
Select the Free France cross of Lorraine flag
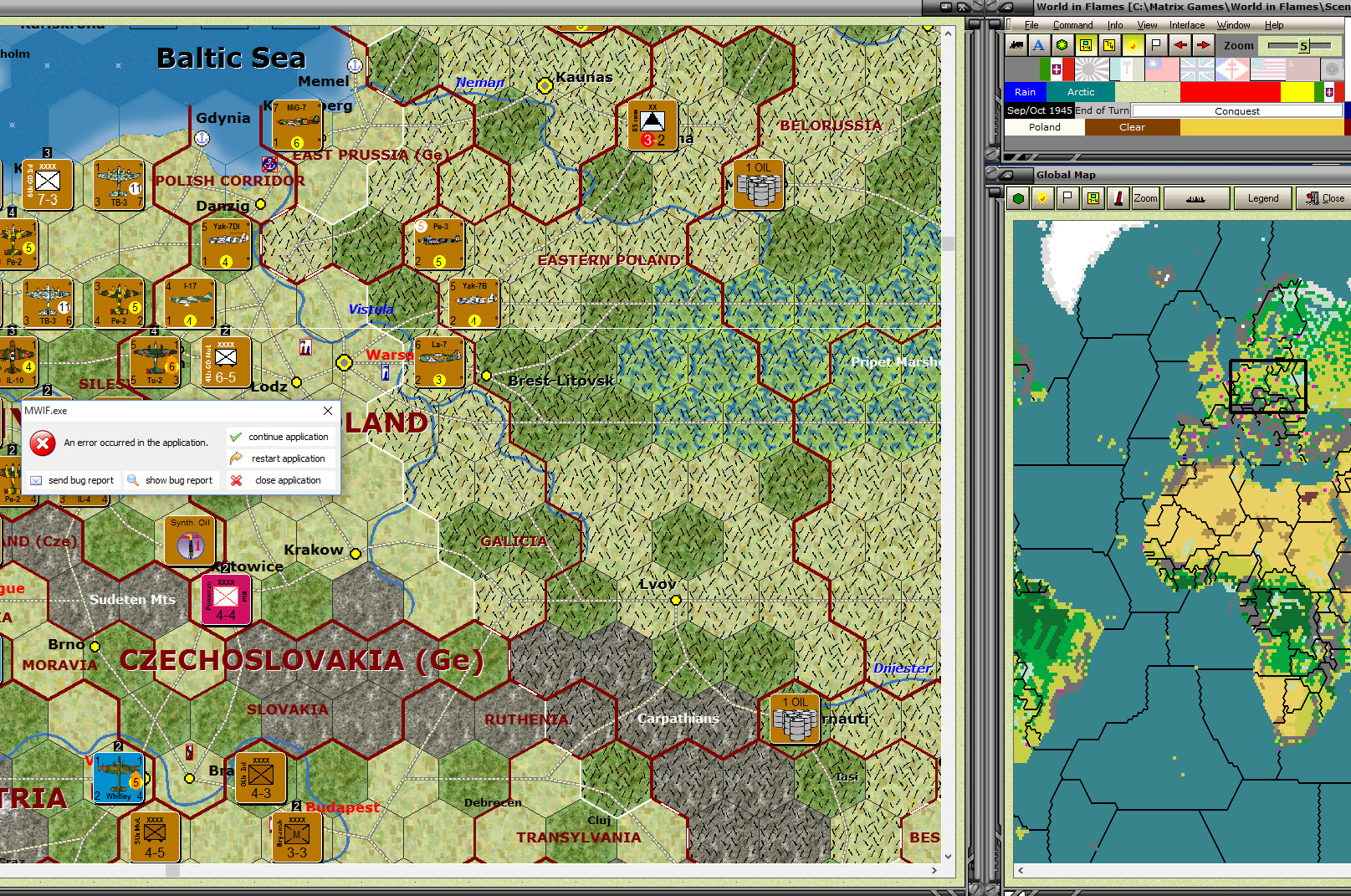(1232, 69)
